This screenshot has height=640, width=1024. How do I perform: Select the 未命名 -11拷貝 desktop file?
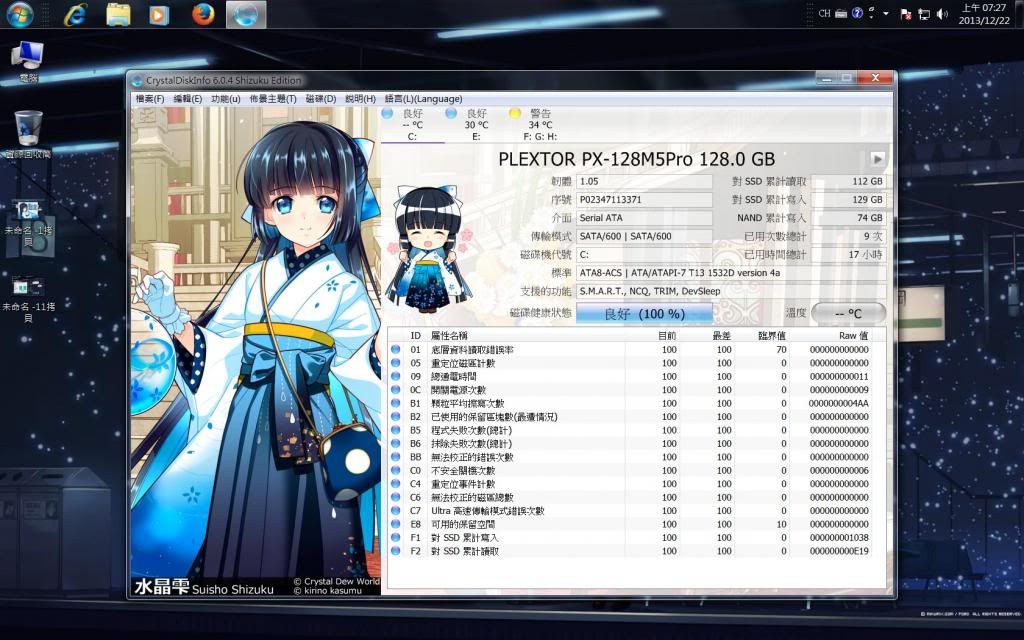pos(28,299)
